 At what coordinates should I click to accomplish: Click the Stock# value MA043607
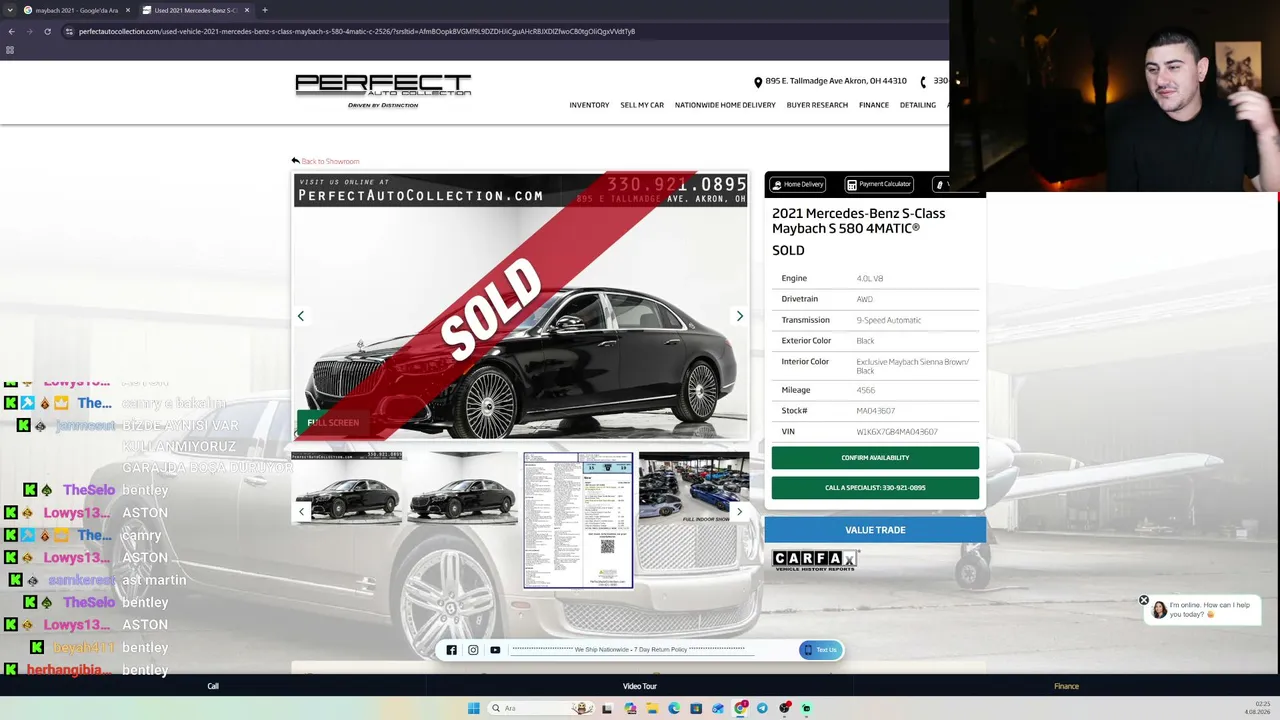point(876,411)
